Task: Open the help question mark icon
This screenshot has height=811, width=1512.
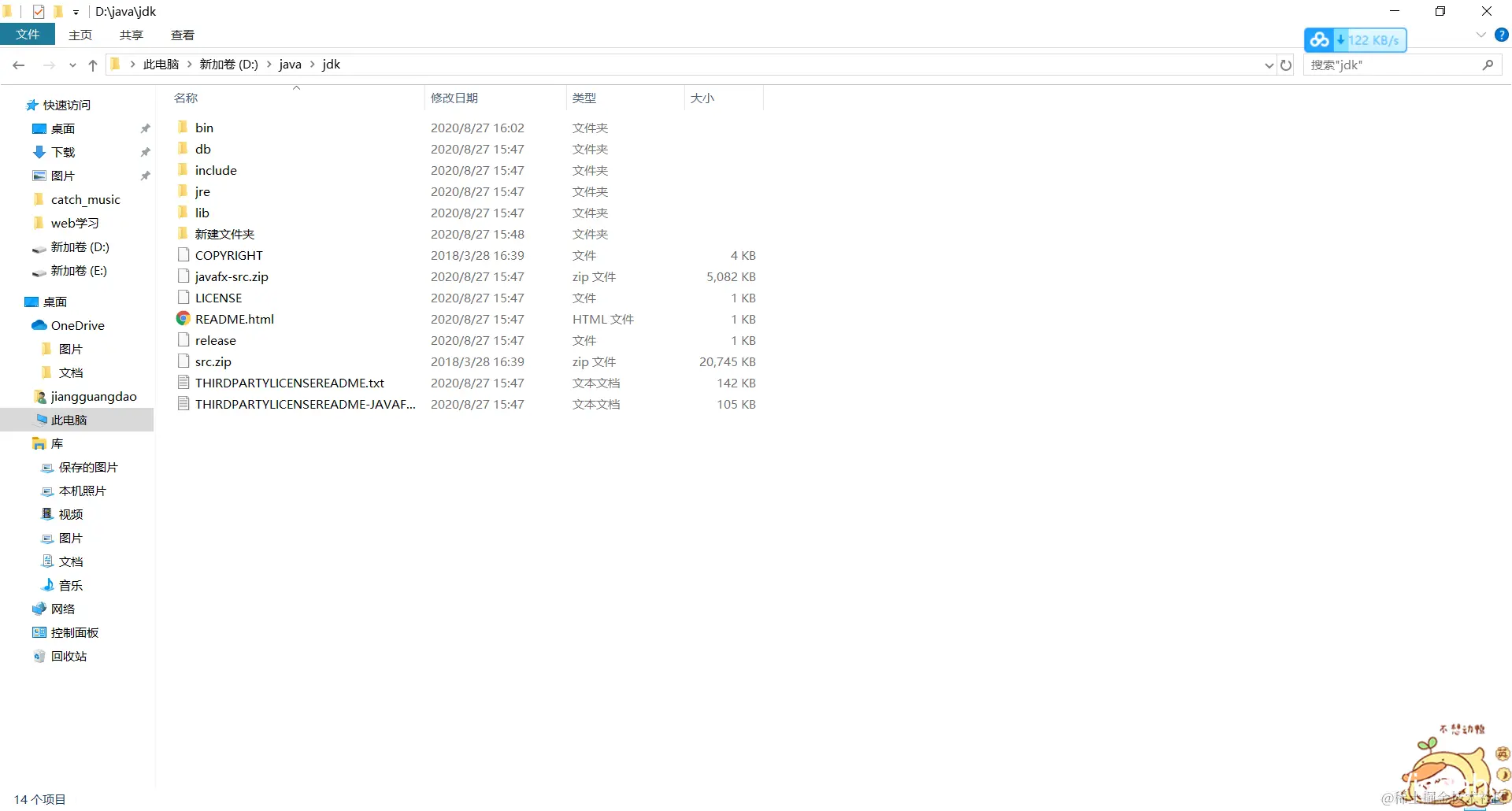Action: pos(1502,35)
